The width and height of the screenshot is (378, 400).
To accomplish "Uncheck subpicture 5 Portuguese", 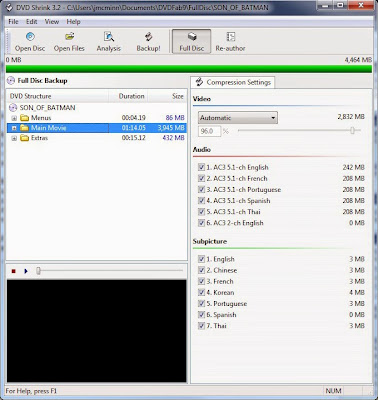I will pos(201,303).
